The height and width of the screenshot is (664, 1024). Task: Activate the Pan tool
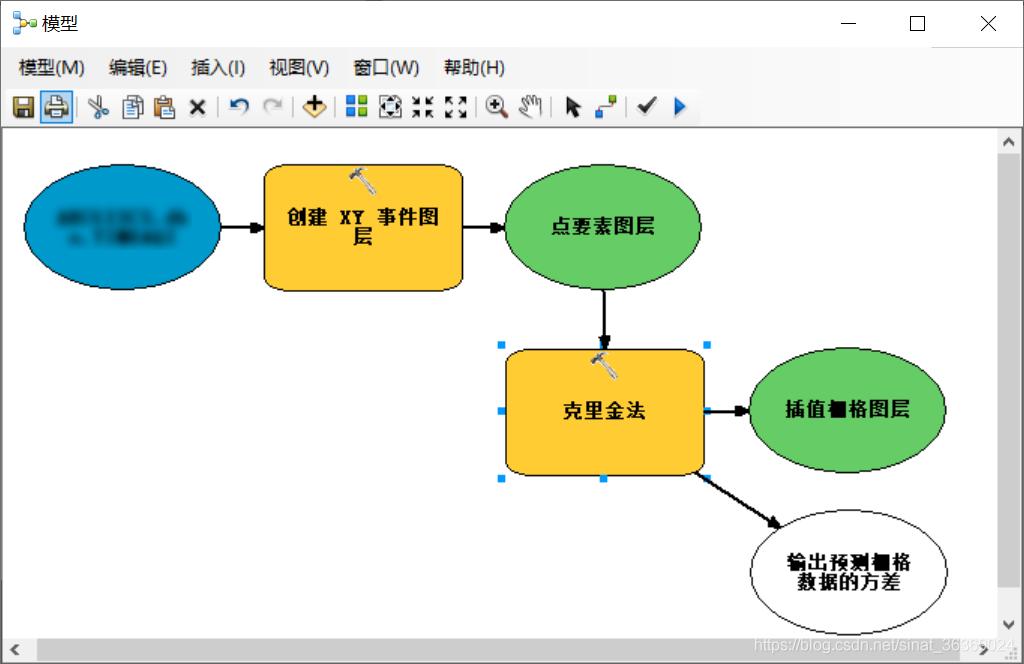coord(530,106)
